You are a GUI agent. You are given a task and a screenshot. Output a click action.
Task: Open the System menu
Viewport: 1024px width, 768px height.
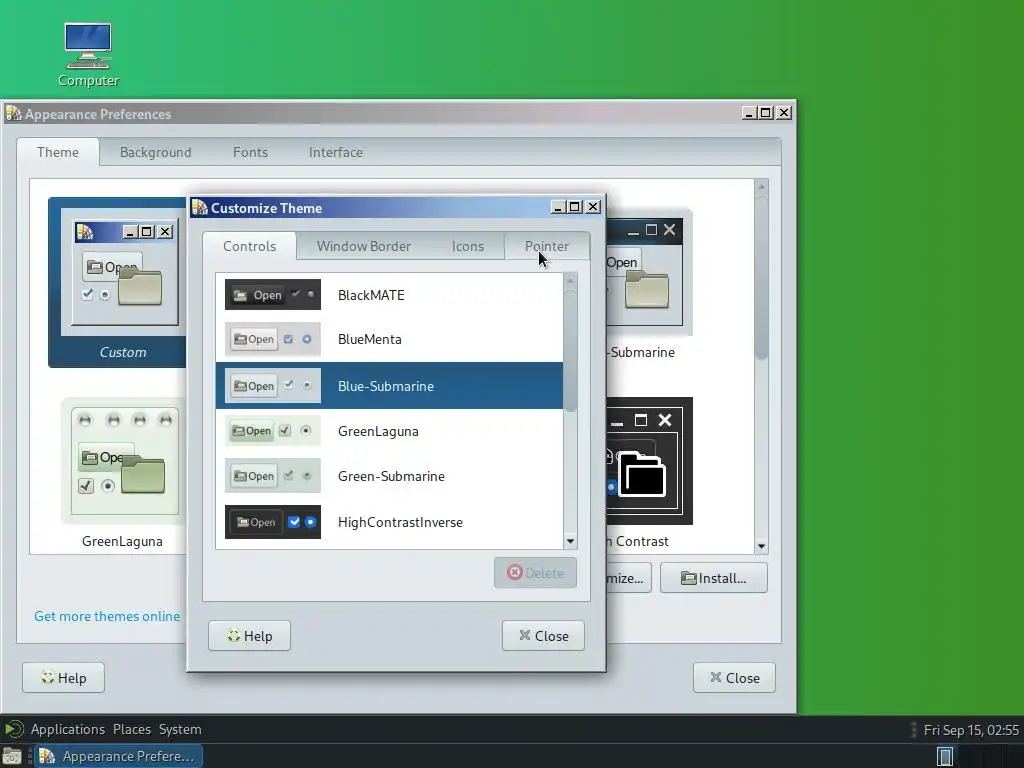tap(180, 729)
